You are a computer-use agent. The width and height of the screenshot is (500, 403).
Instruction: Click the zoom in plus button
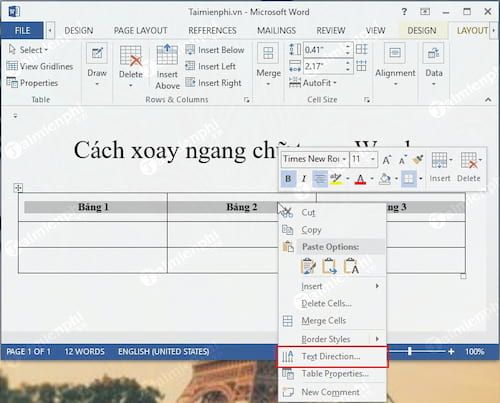451,351
